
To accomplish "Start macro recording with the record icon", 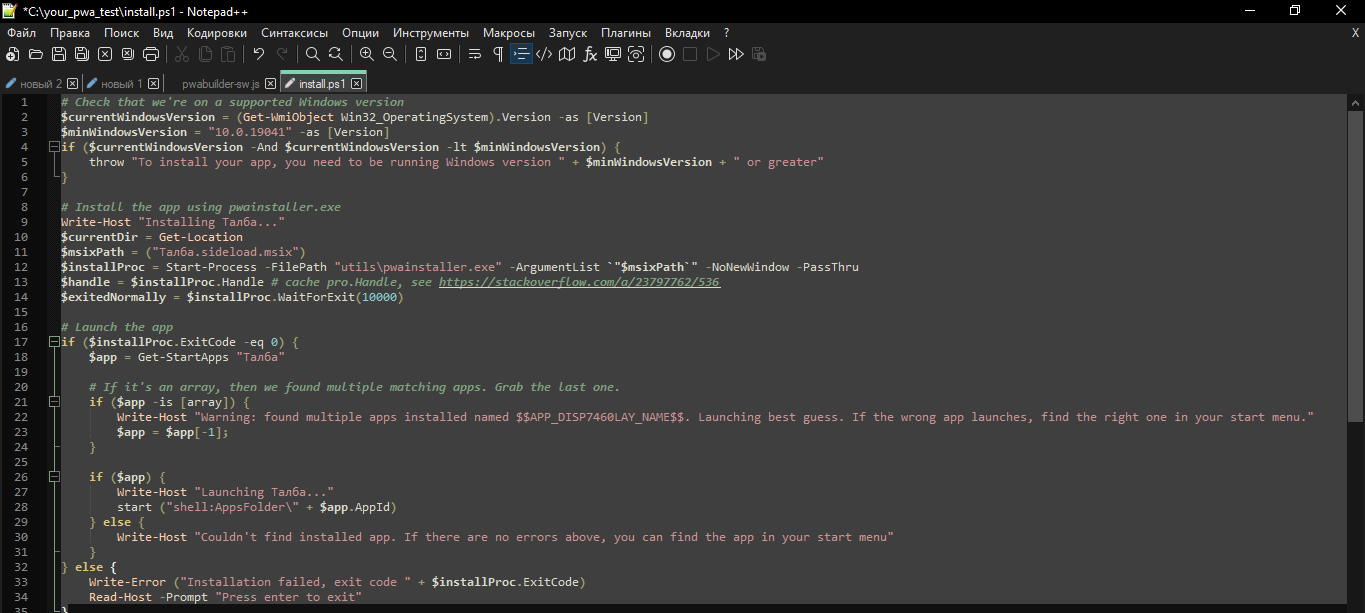I will (667, 54).
